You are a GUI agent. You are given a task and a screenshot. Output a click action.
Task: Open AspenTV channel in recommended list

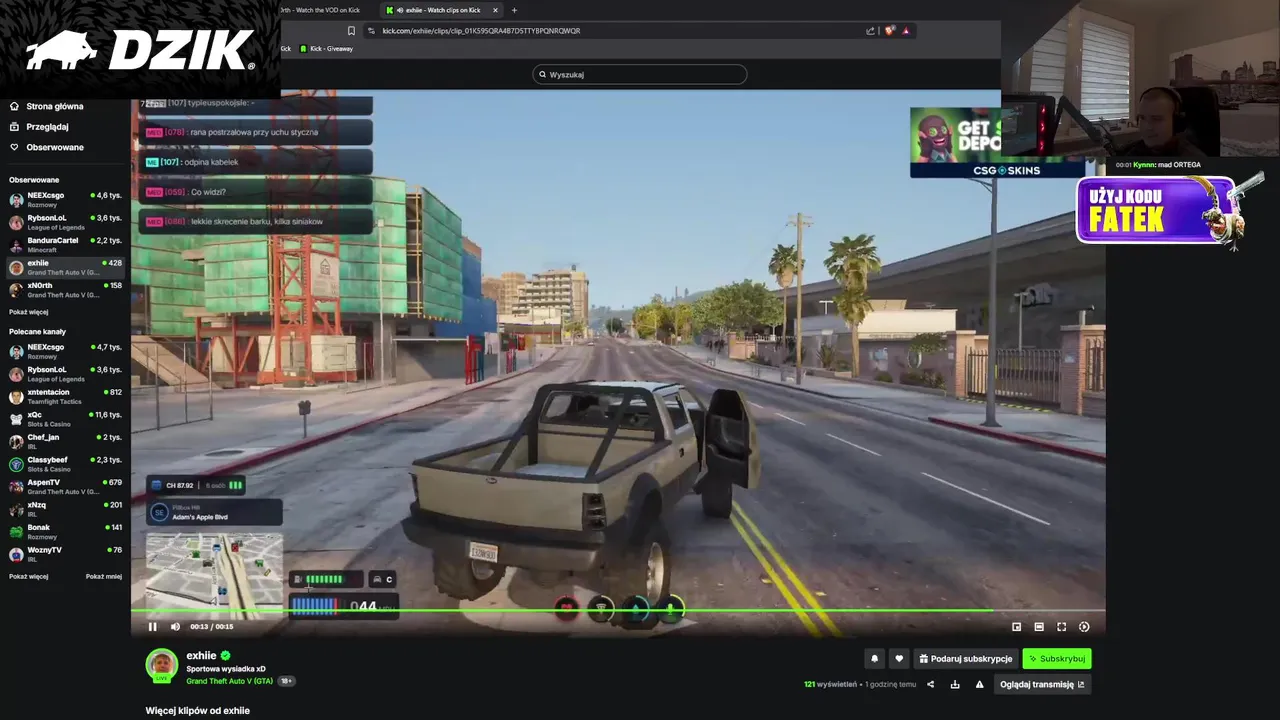[65, 486]
